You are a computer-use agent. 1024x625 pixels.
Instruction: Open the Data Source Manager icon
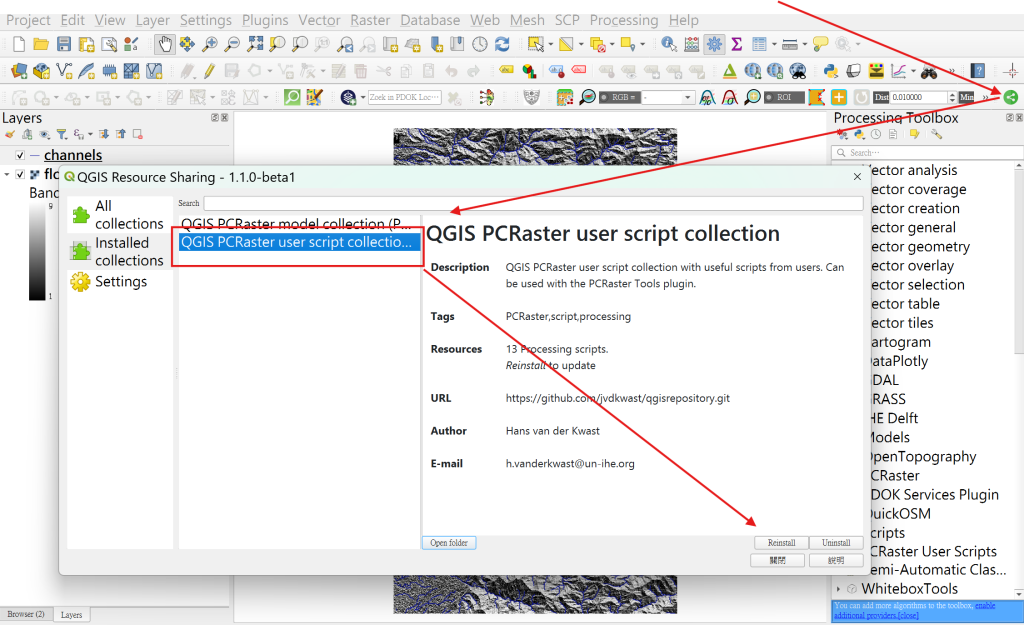pyautogui.click(x=19, y=71)
